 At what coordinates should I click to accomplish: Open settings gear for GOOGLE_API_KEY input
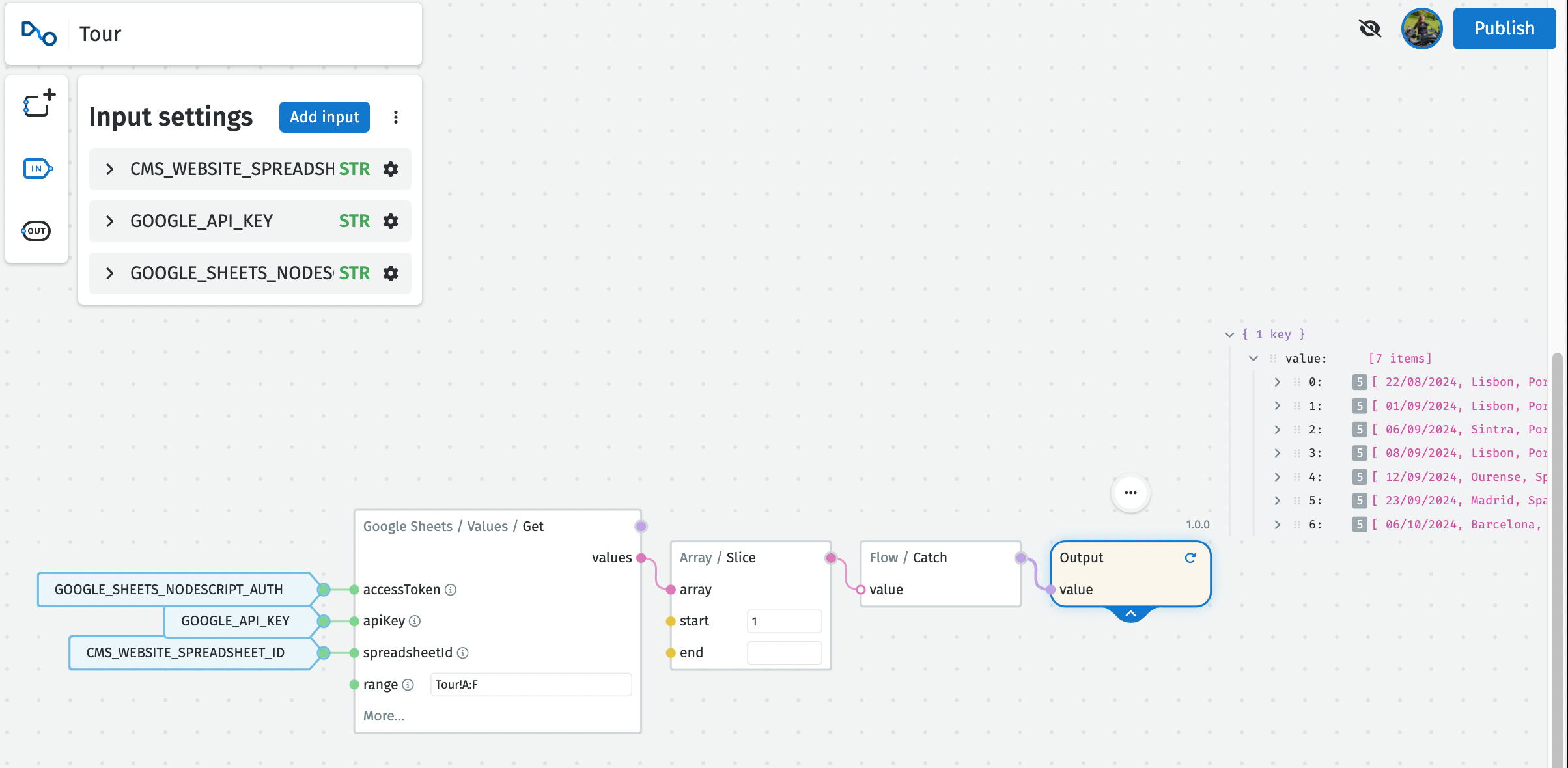pyautogui.click(x=391, y=221)
